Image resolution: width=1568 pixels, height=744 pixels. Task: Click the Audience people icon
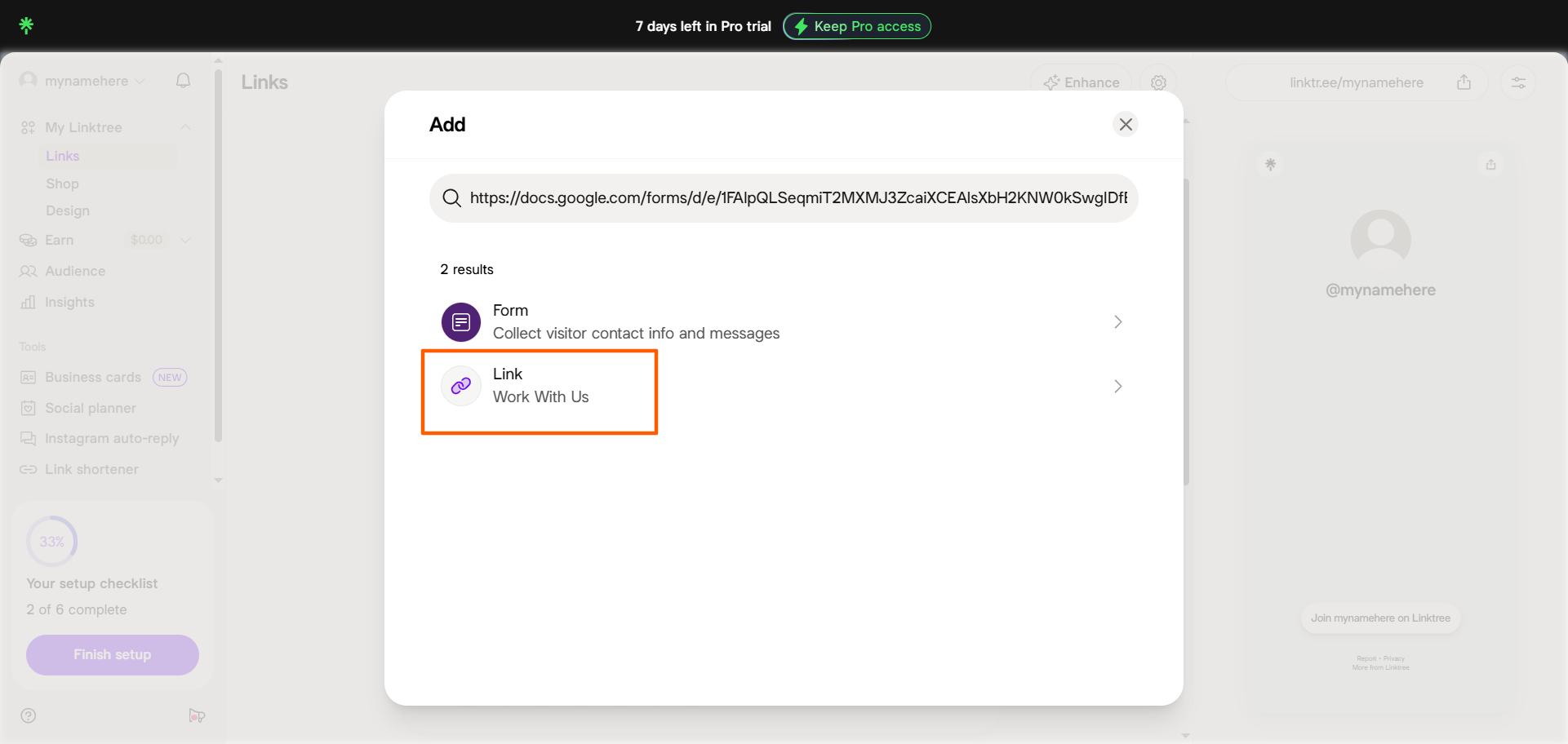point(28,271)
